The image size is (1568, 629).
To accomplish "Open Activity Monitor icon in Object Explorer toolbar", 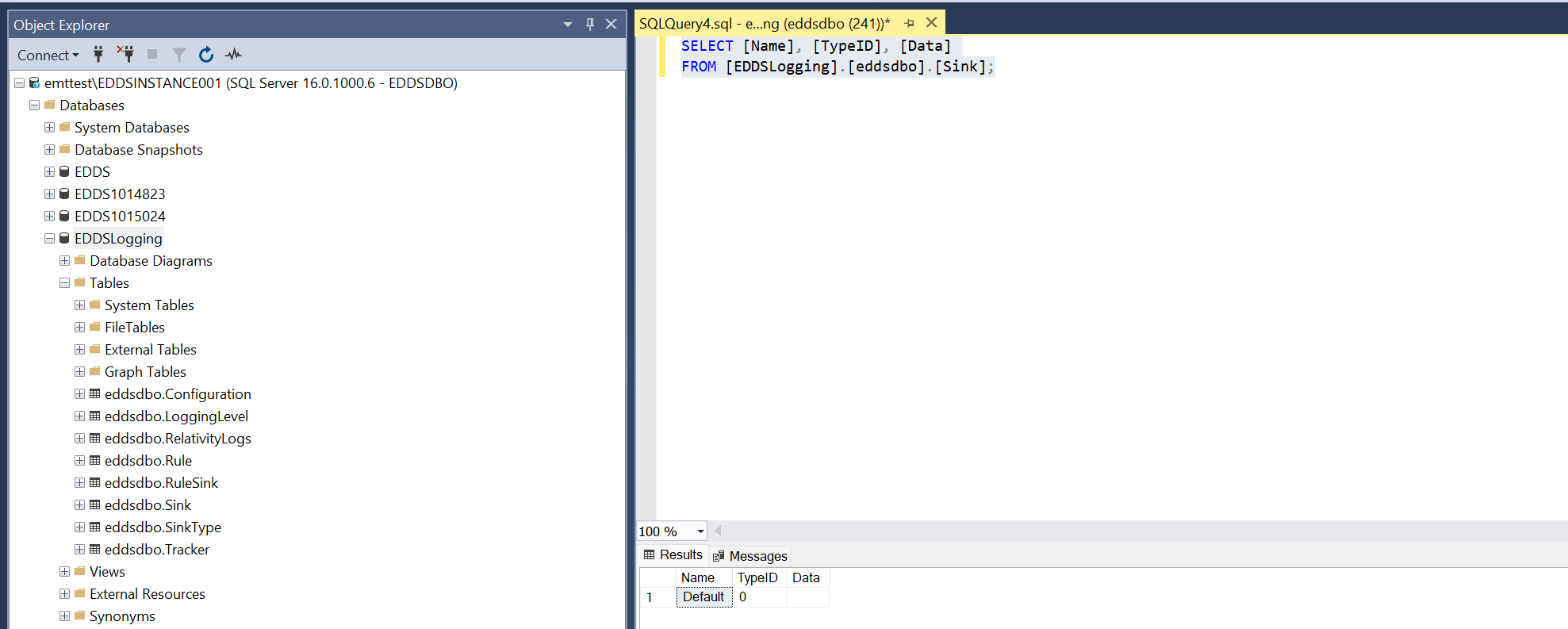I will 233,55.
